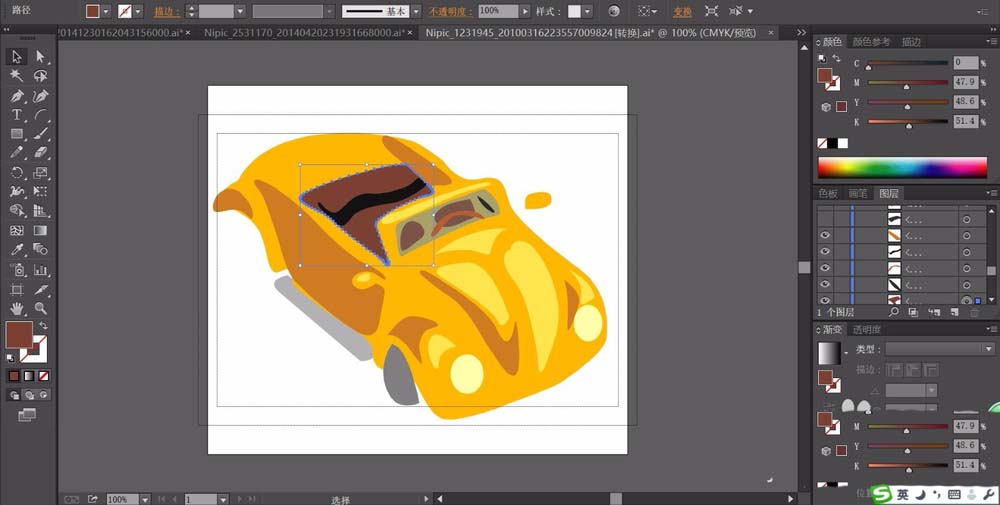Activate the Hand tool

(17, 309)
